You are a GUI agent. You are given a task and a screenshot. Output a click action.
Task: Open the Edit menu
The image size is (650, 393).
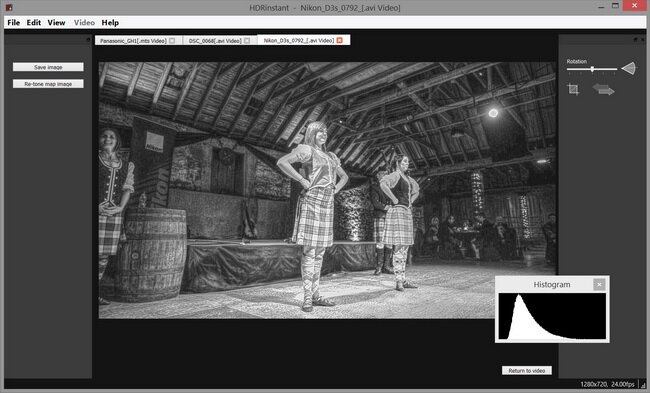34,22
